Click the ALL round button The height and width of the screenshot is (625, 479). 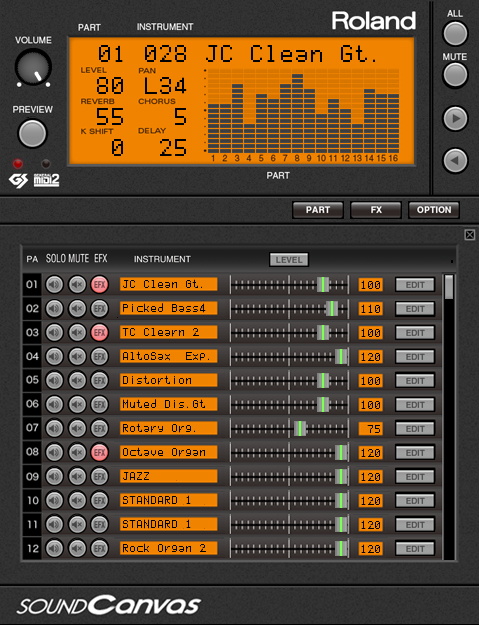tap(455, 33)
